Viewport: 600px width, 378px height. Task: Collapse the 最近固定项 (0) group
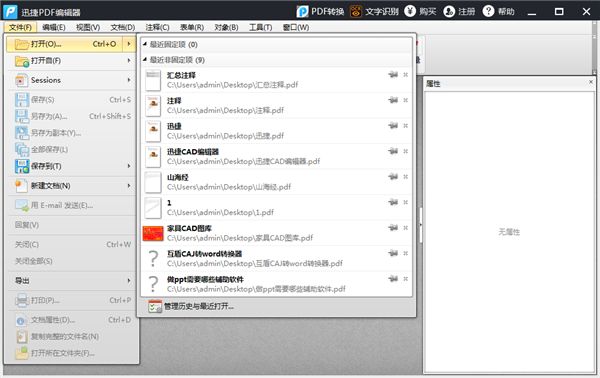pyautogui.click(x=145, y=44)
